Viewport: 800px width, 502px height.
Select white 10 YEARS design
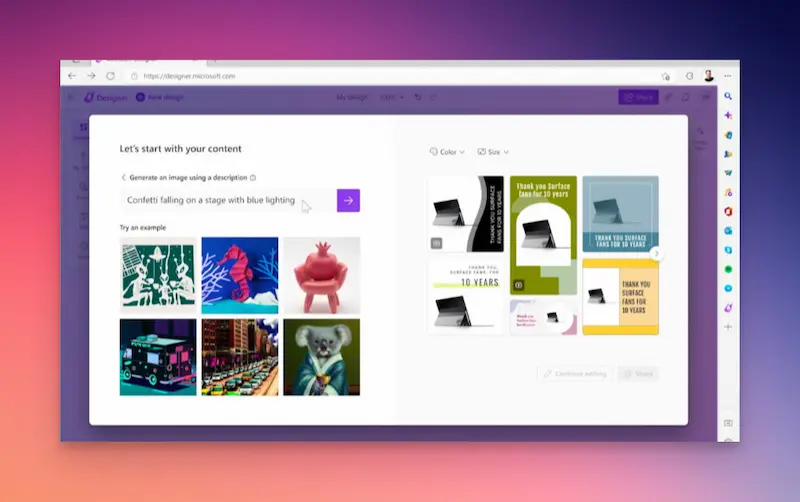(x=466, y=296)
